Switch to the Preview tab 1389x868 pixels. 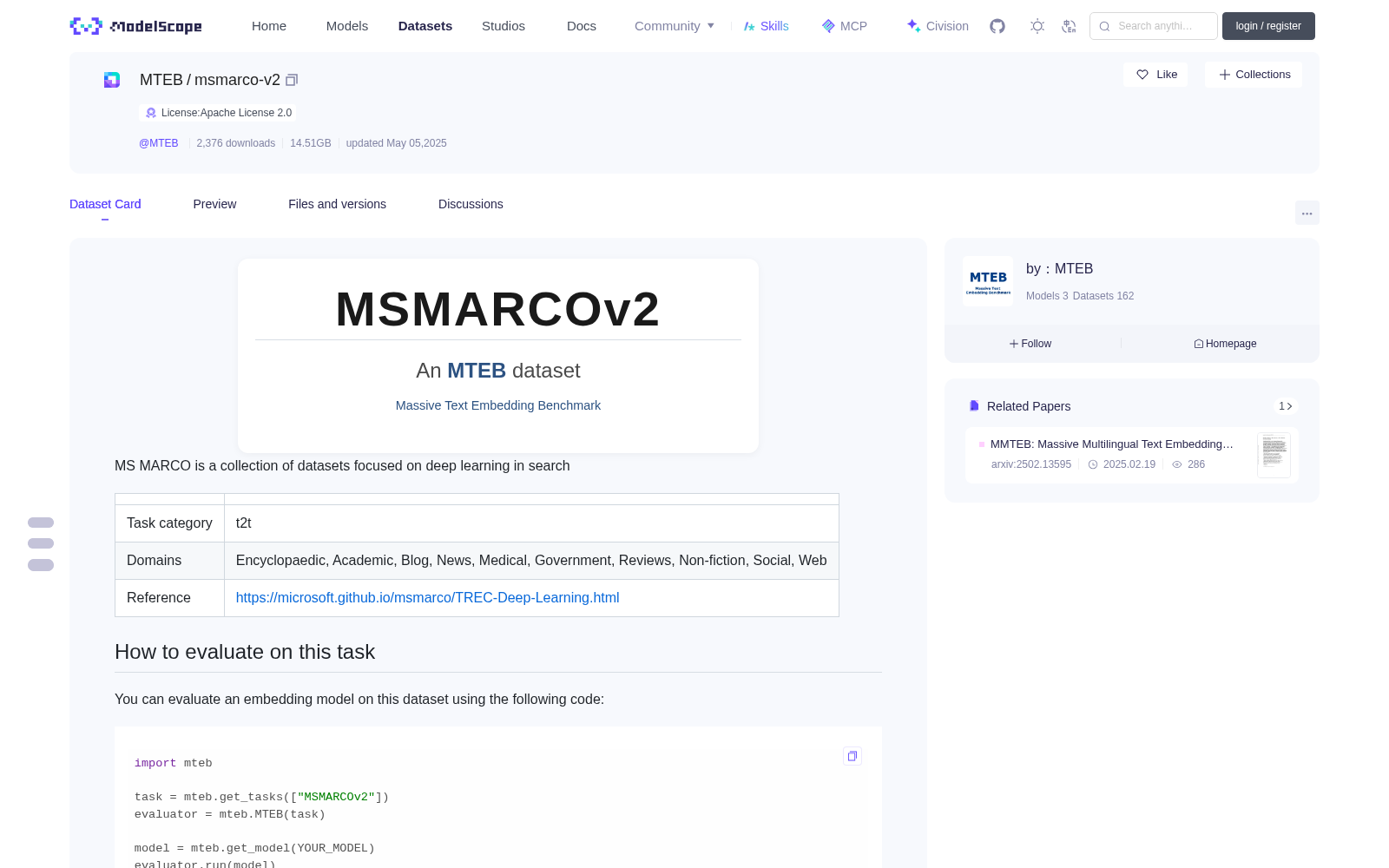(x=214, y=204)
